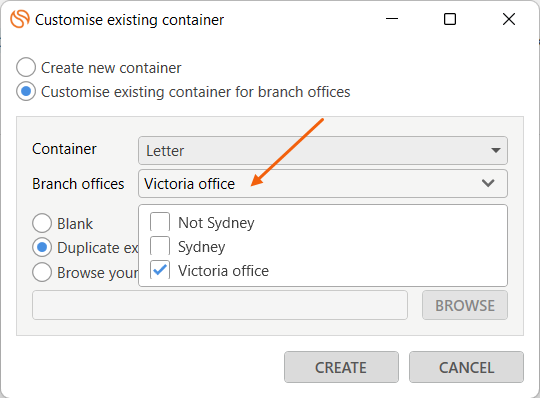Select the Duplicate existing radio option

click(x=42, y=247)
